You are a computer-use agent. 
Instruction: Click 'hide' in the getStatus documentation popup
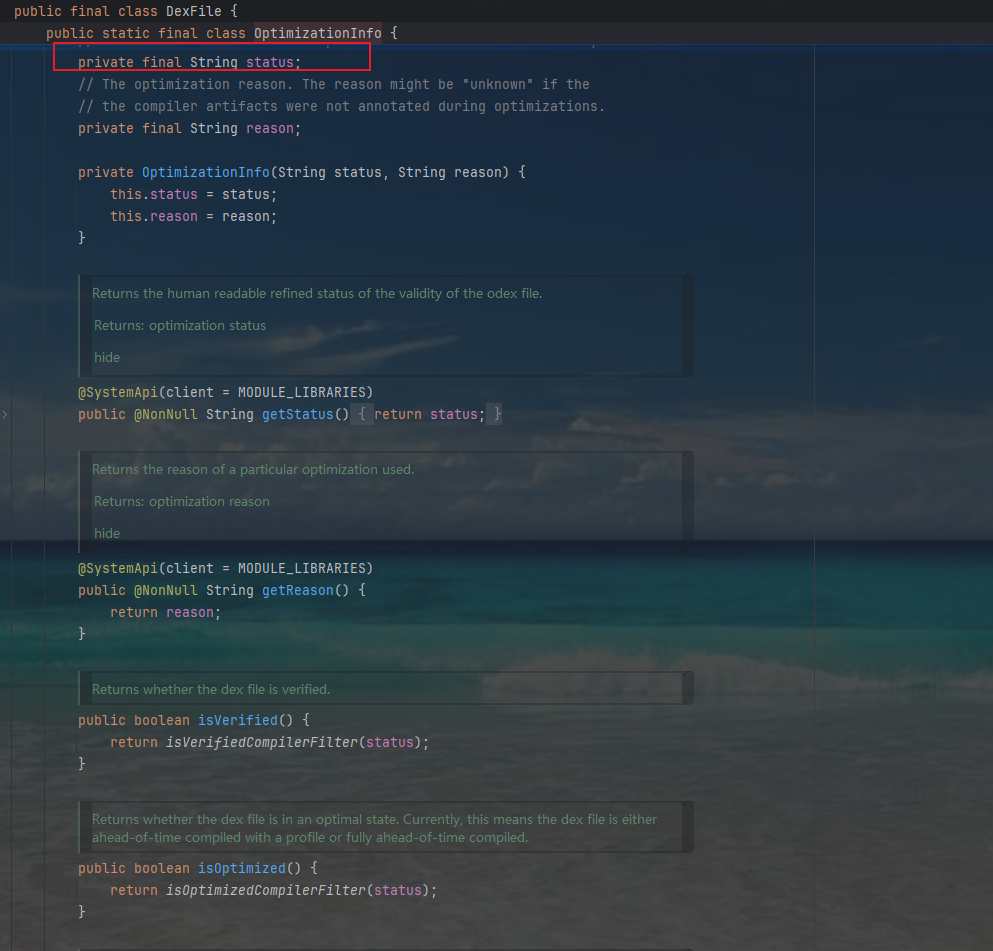[106, 357]
